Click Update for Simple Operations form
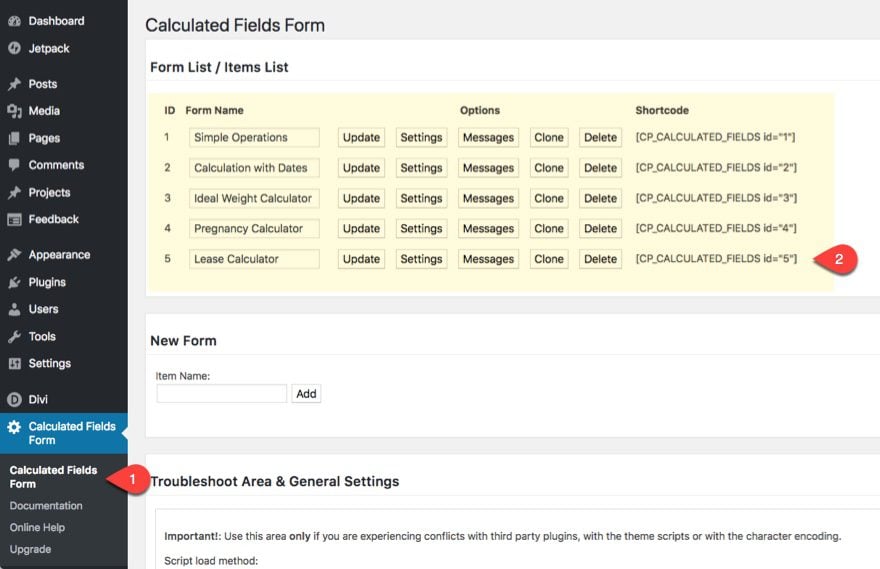The image size is (880, 569). pos(361,137)
